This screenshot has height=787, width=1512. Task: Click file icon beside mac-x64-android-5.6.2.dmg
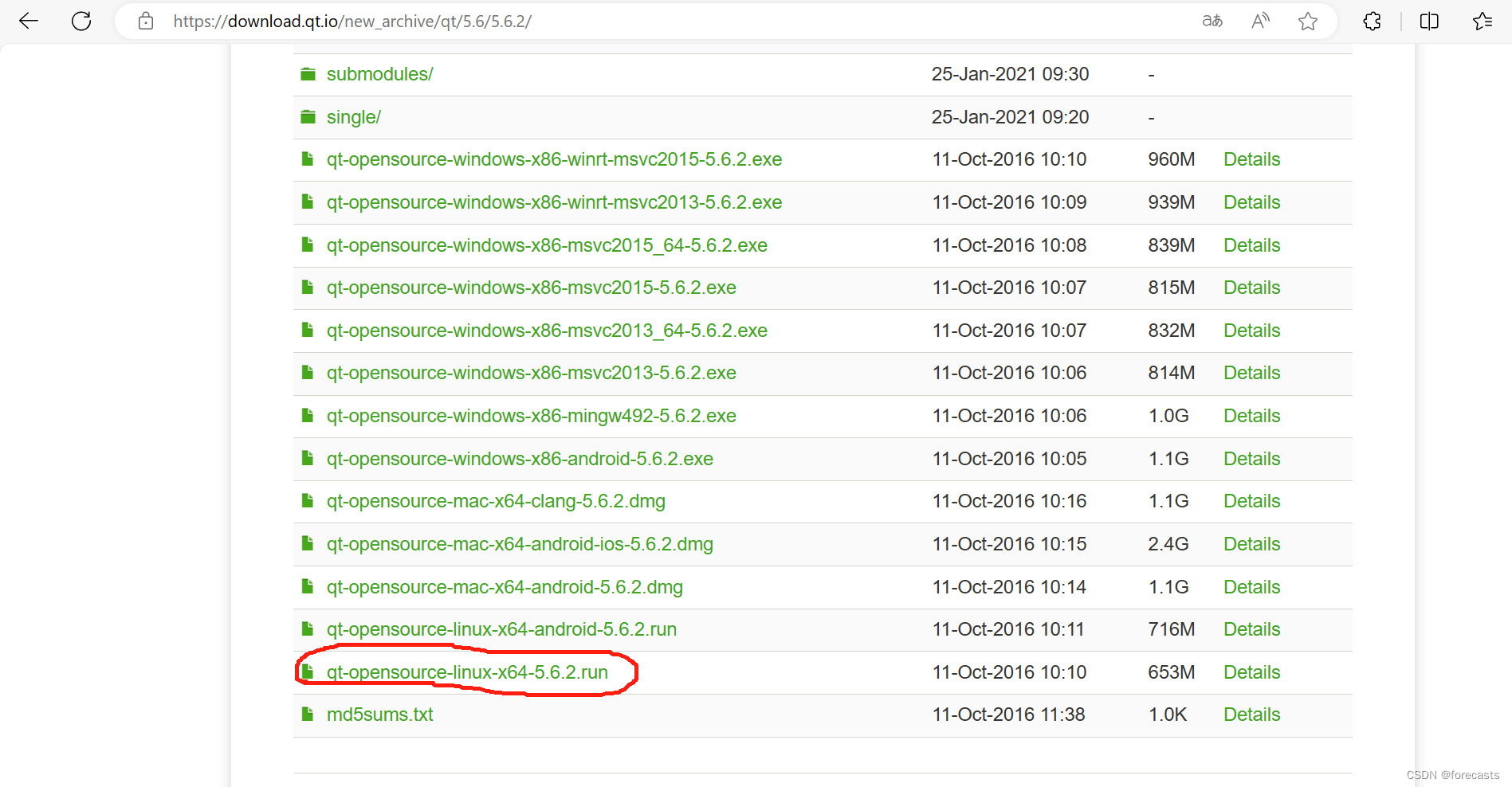point(307,587)
